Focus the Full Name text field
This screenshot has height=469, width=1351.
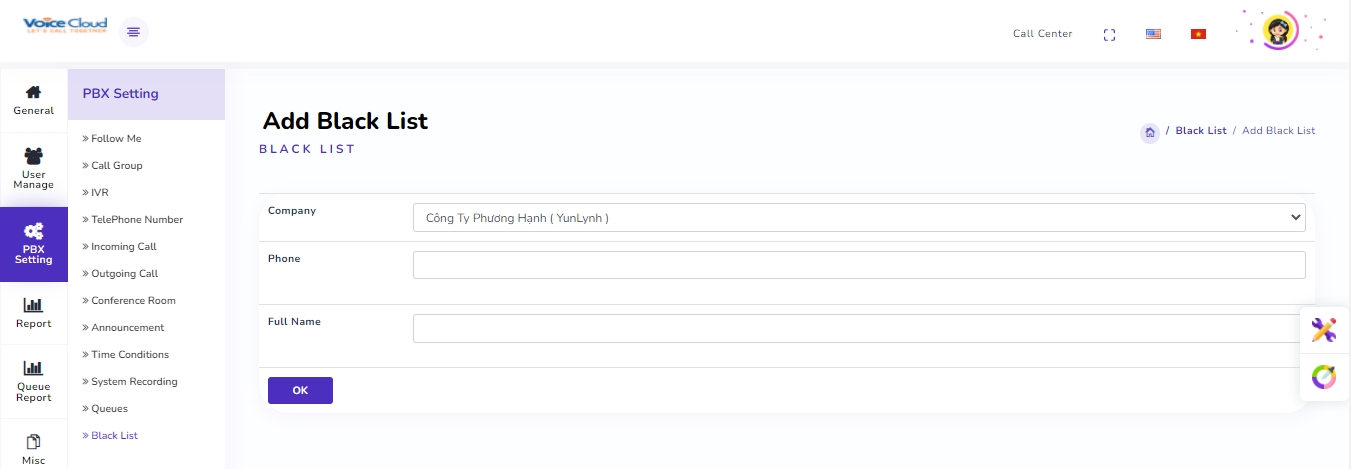(859, 329)
